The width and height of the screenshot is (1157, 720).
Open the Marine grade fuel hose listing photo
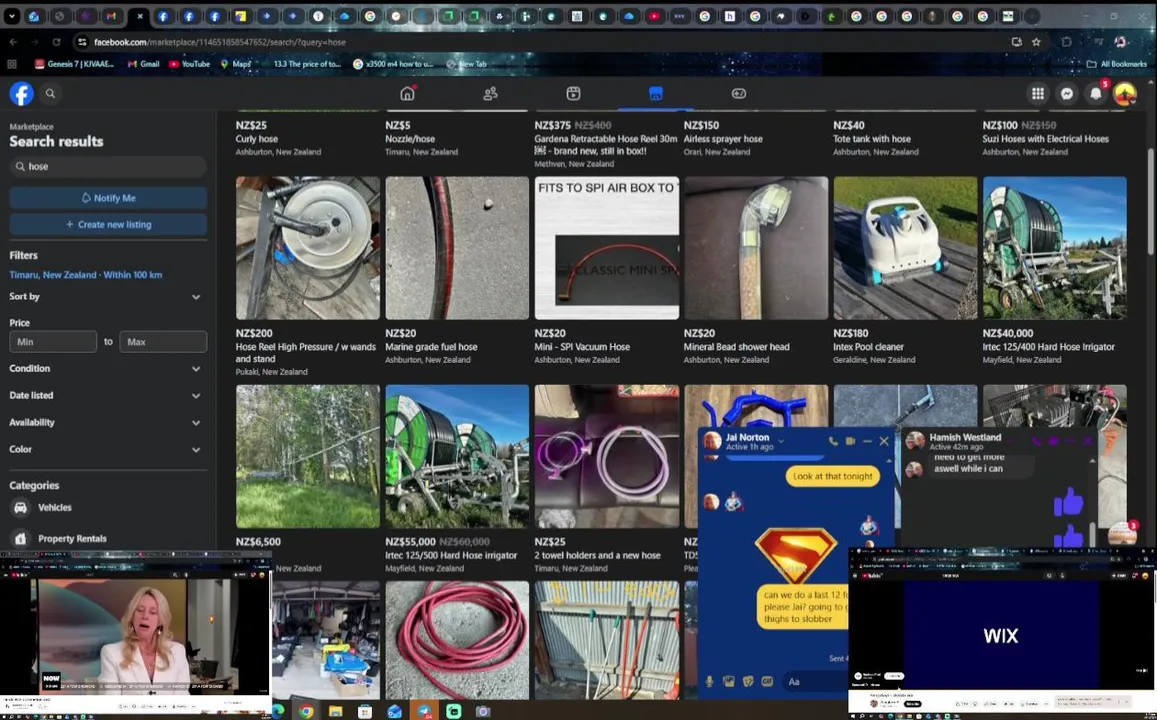tap(457, 248)
